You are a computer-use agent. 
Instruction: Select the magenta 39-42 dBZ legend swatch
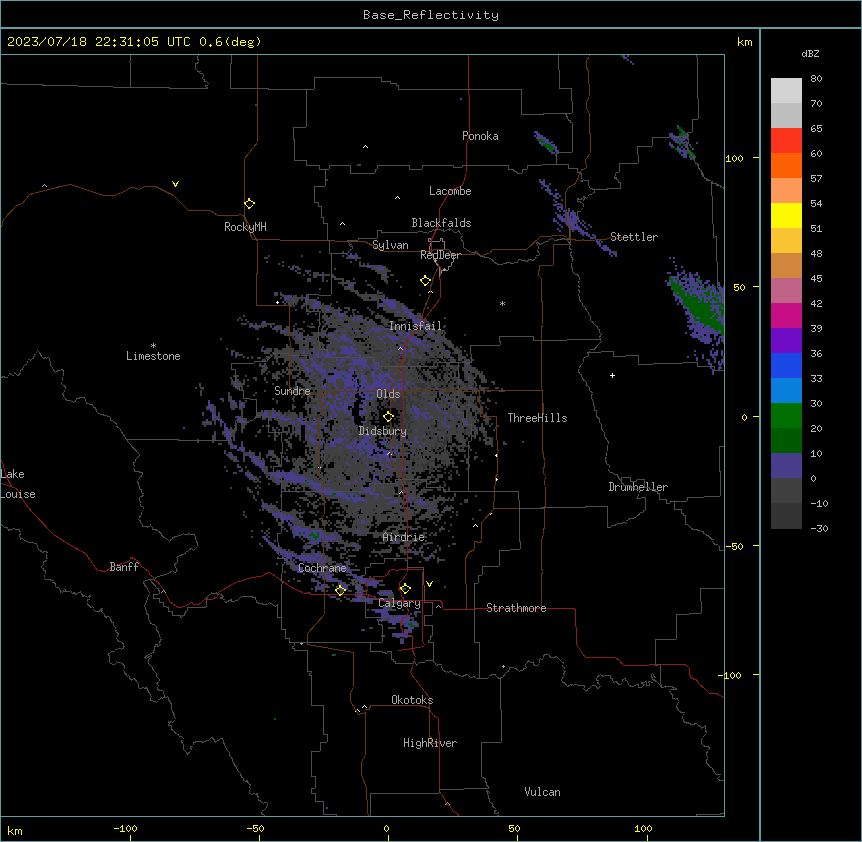point(786,315)
